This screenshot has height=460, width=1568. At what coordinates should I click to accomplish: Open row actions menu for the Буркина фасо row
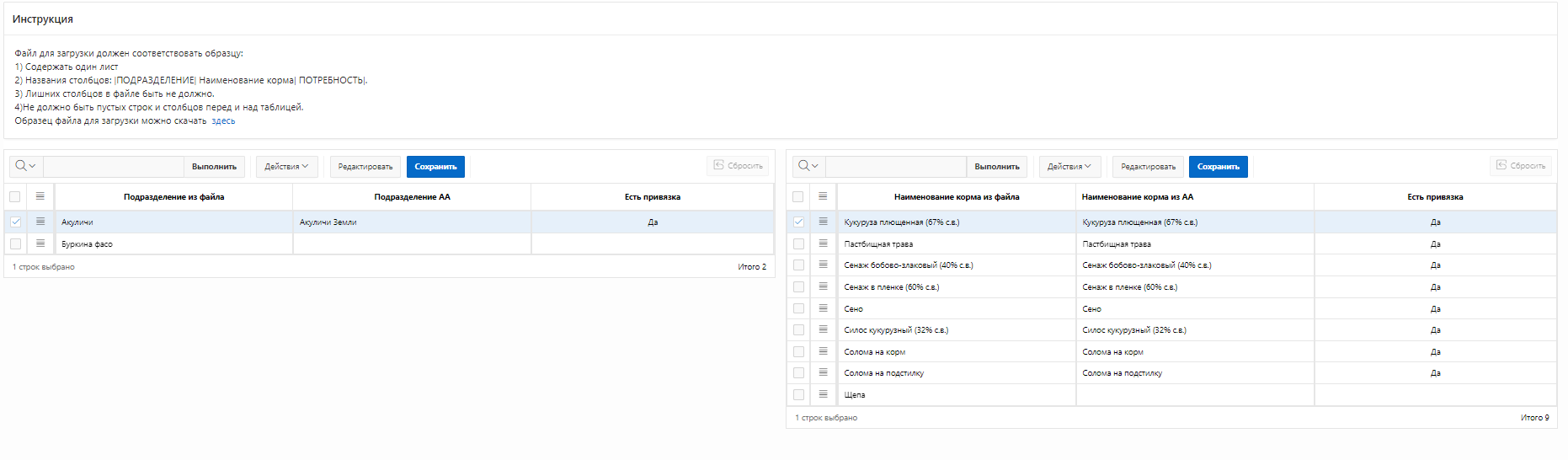click(x=40, y=243)
